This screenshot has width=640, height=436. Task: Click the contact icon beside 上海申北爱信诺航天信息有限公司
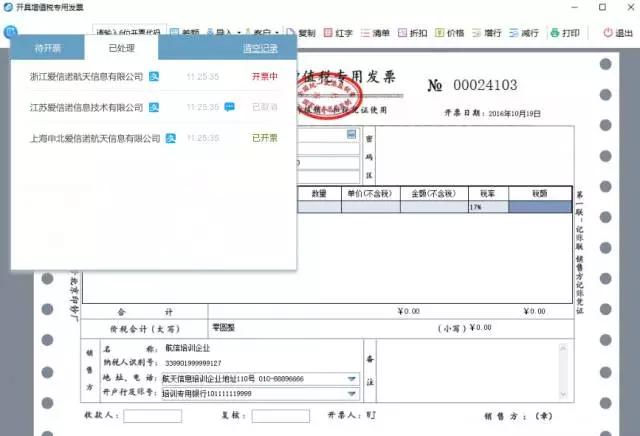pyautogui.click(x=171, y=138)
